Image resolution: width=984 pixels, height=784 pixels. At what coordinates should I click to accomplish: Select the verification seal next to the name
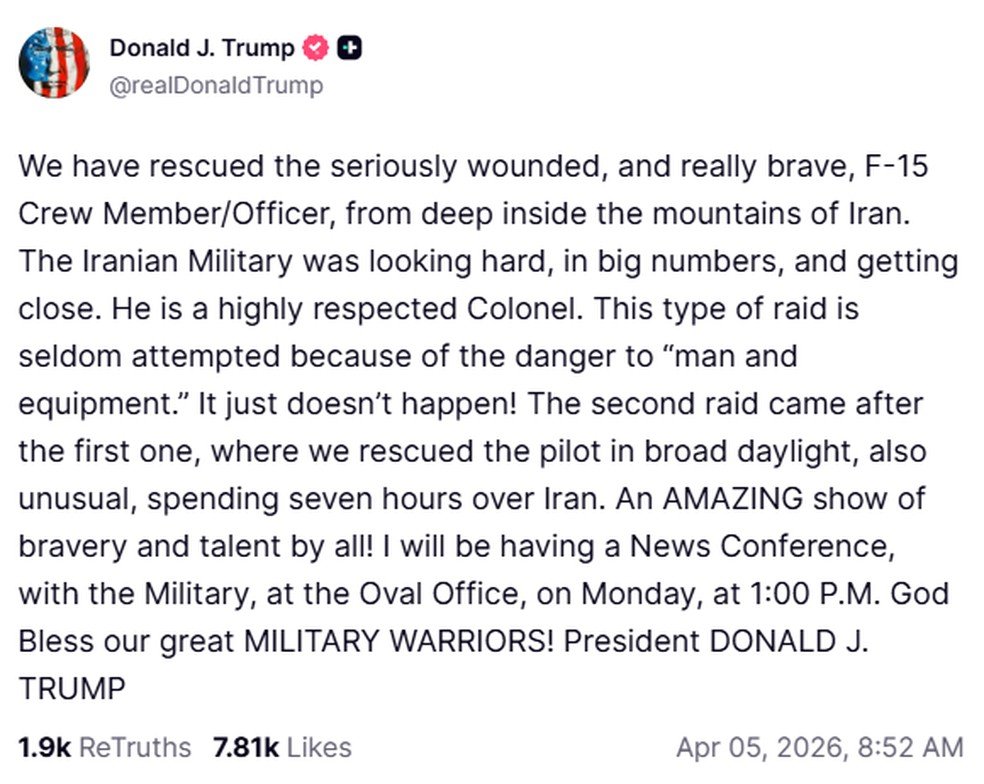pyautogui.click(x=315, y=47)
